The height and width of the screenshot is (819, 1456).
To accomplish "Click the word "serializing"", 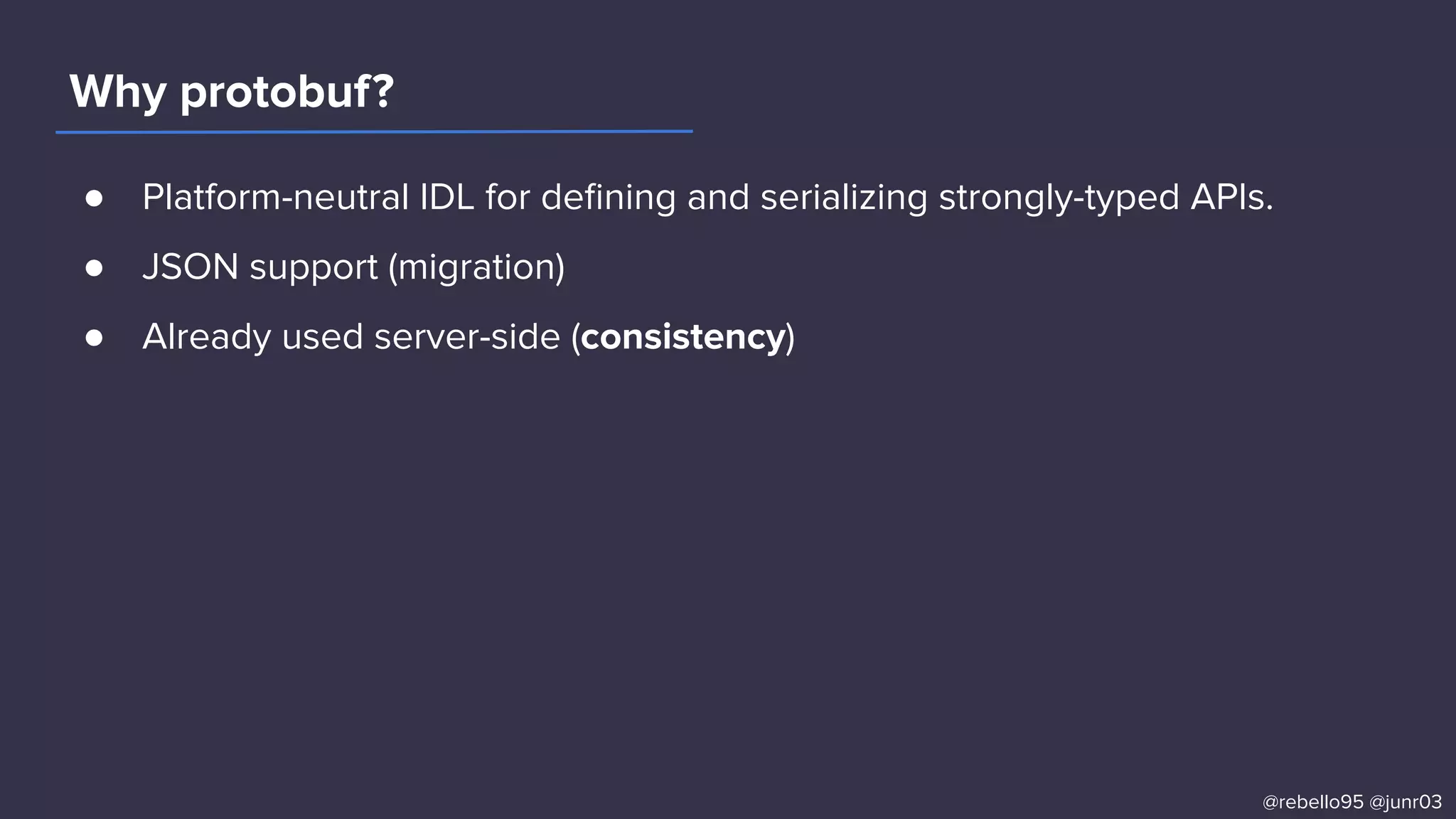I will tap(844, 198).
